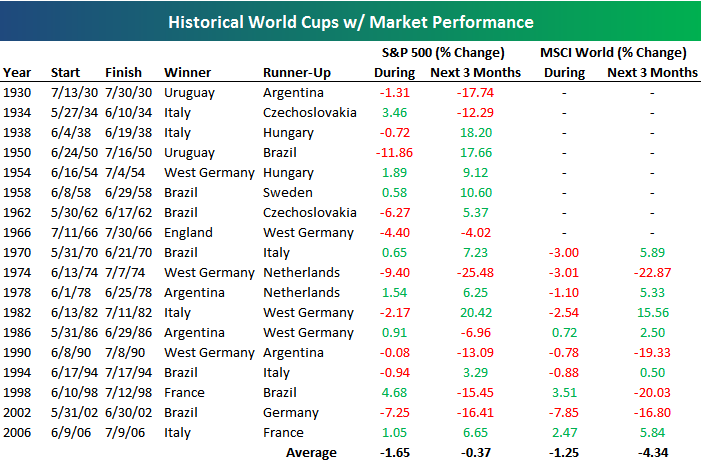Click the 1970 MSCI Next 3 Months value 5.89
This screenshot has height=465, width=701.
click(x=652, y=253)
